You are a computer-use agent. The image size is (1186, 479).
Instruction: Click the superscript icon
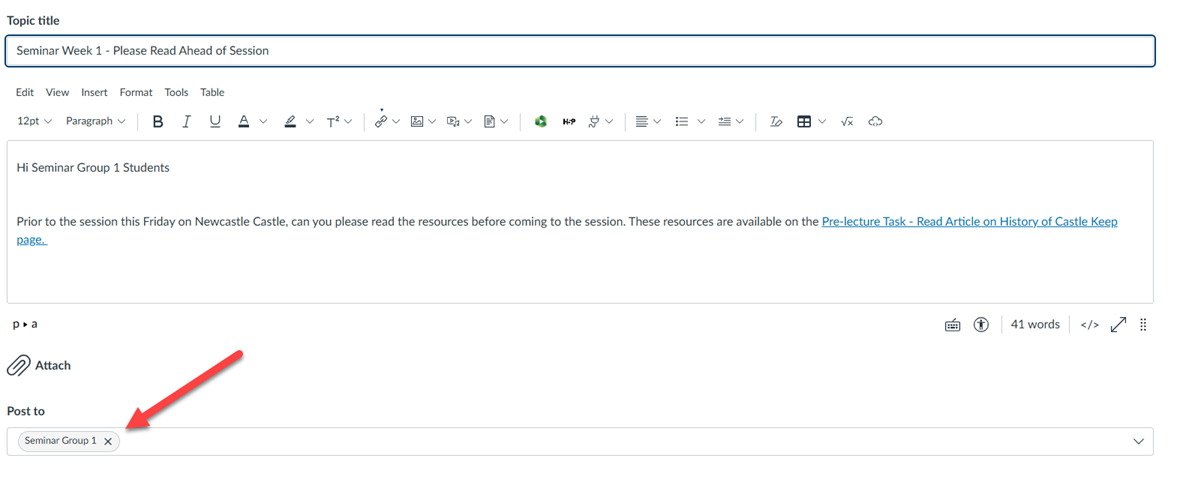333,121
